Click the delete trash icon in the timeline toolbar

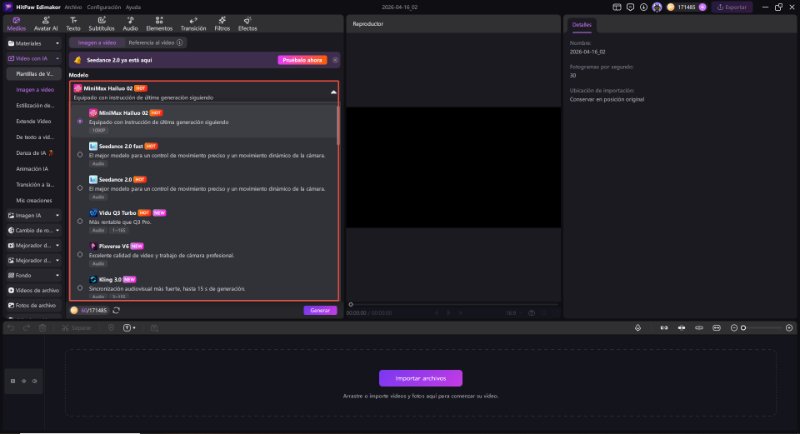42,328
